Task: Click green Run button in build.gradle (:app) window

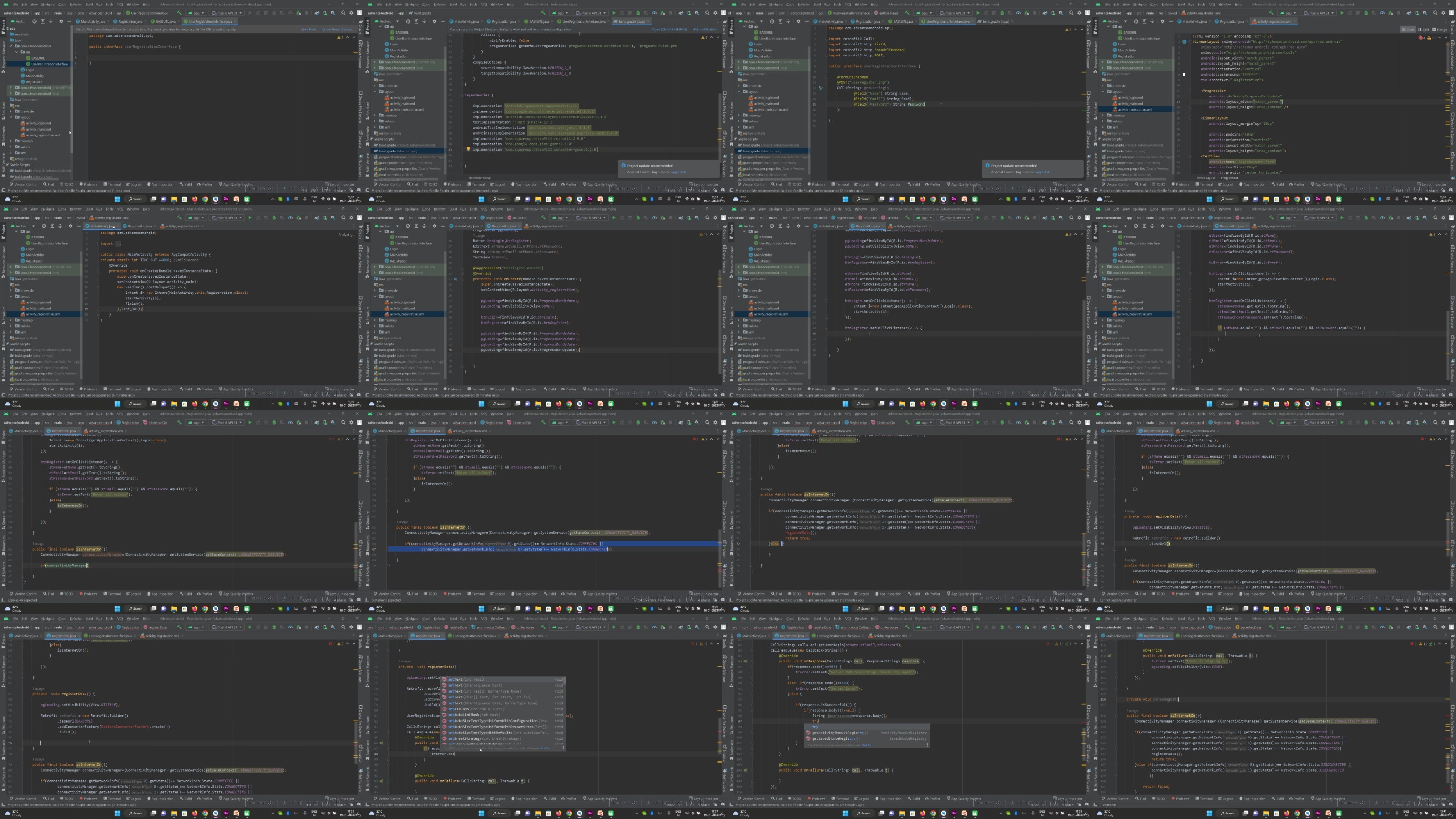Action: [614, 12]
